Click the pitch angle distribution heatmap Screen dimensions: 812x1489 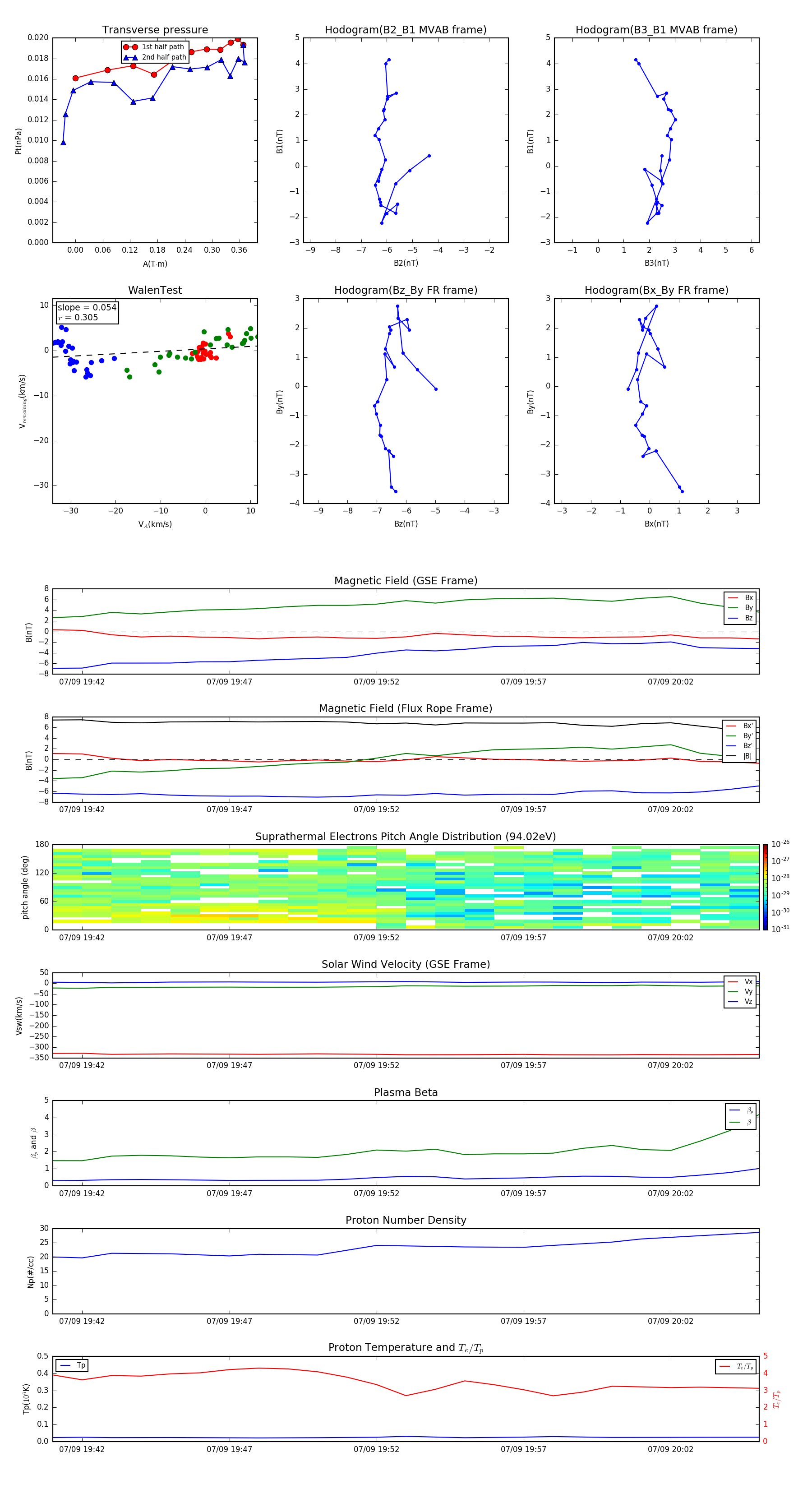406,887
